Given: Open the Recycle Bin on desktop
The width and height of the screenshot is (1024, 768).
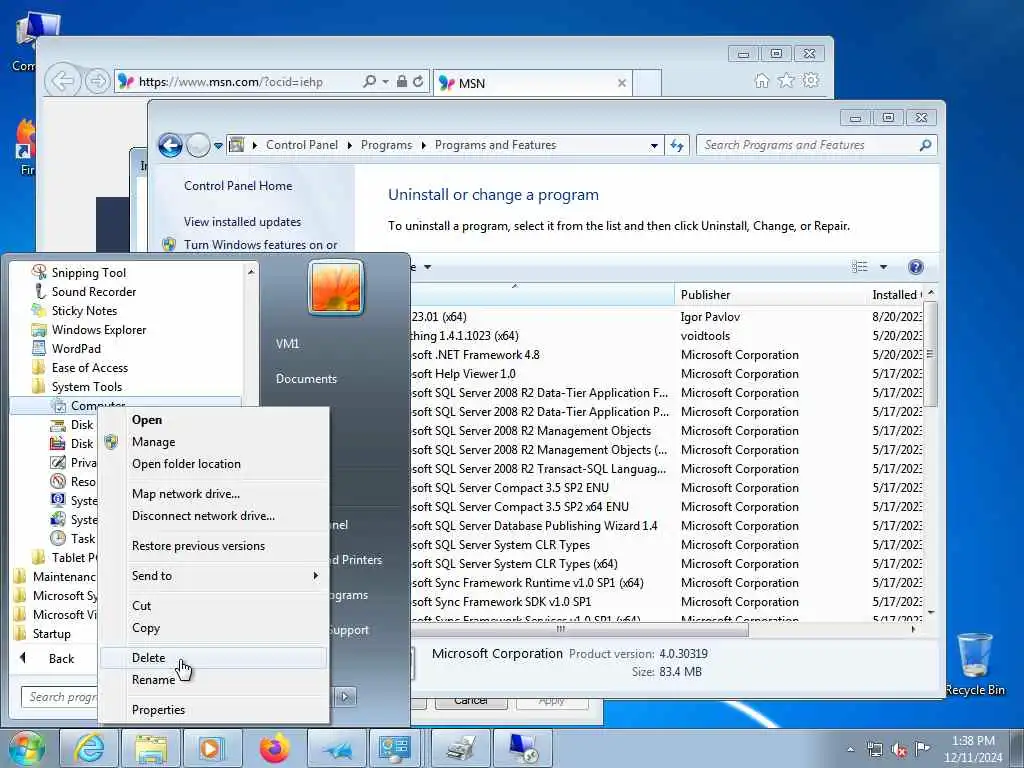Looking at the screenshot, I should pos(975,664).
